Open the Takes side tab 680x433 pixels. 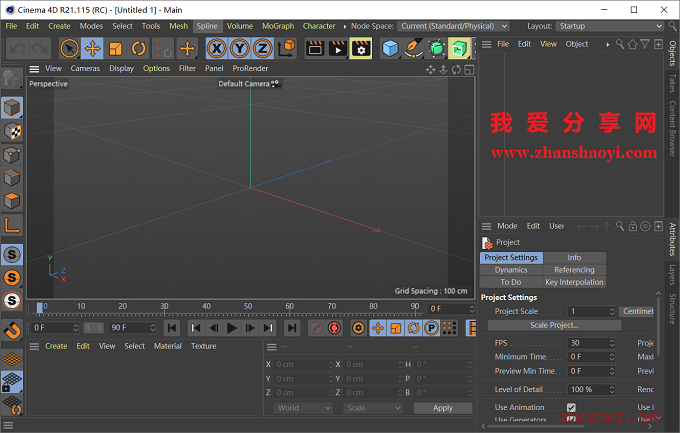672,83
